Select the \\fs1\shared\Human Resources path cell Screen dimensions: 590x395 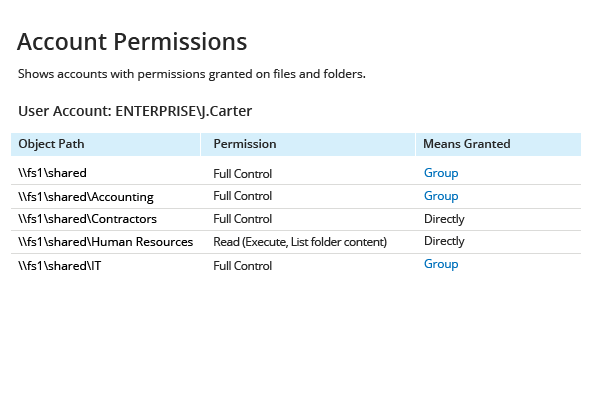[106, 242]
